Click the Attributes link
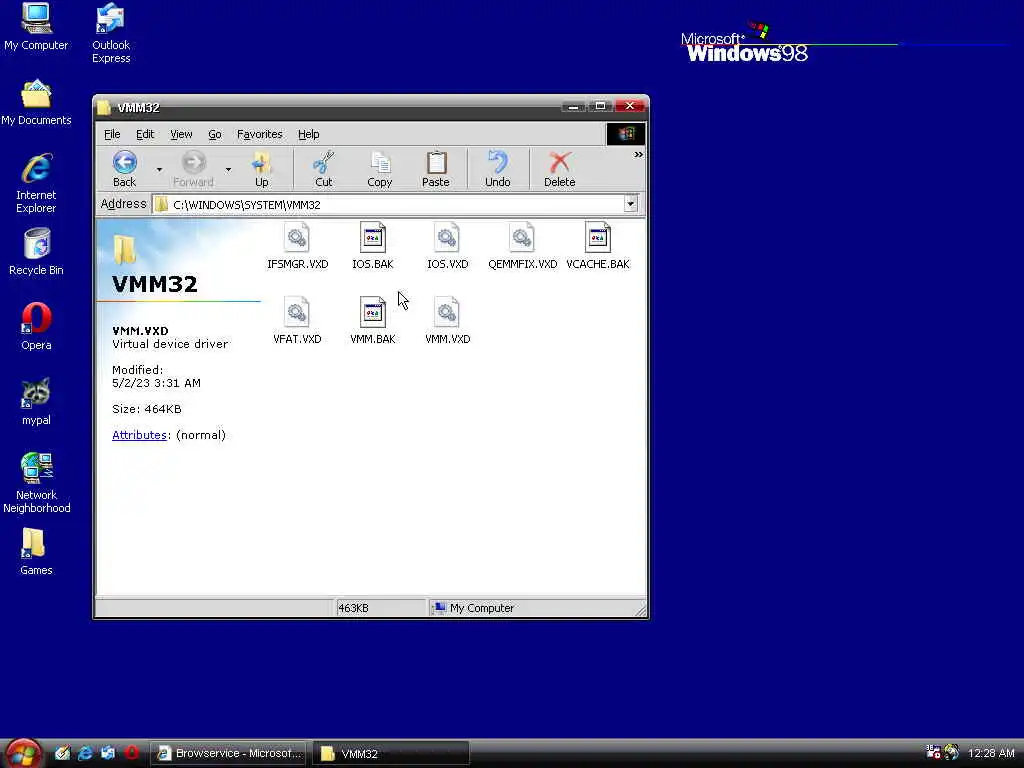 pos(139,435)
